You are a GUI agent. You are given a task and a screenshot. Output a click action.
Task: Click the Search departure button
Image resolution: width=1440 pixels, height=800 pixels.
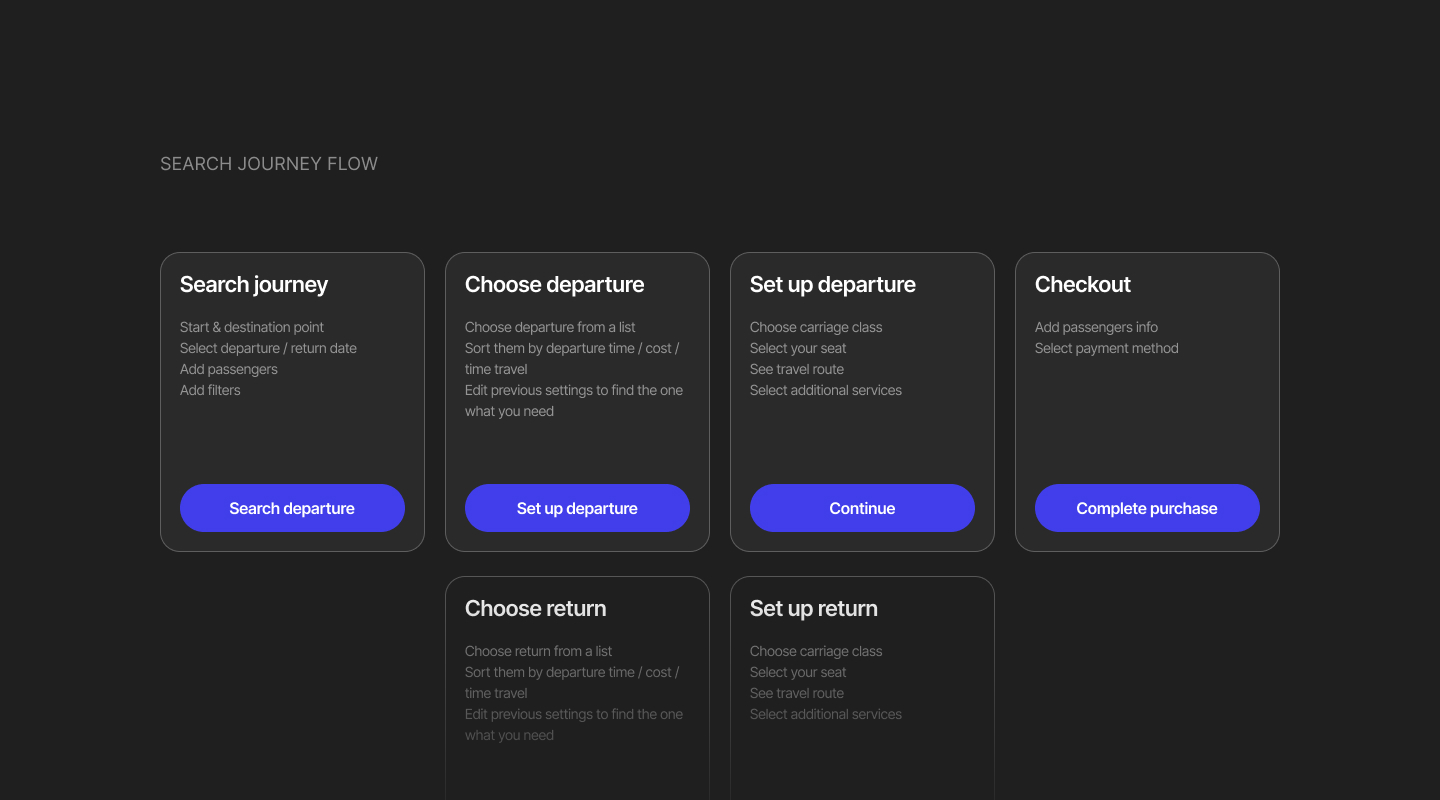[292, 508]
